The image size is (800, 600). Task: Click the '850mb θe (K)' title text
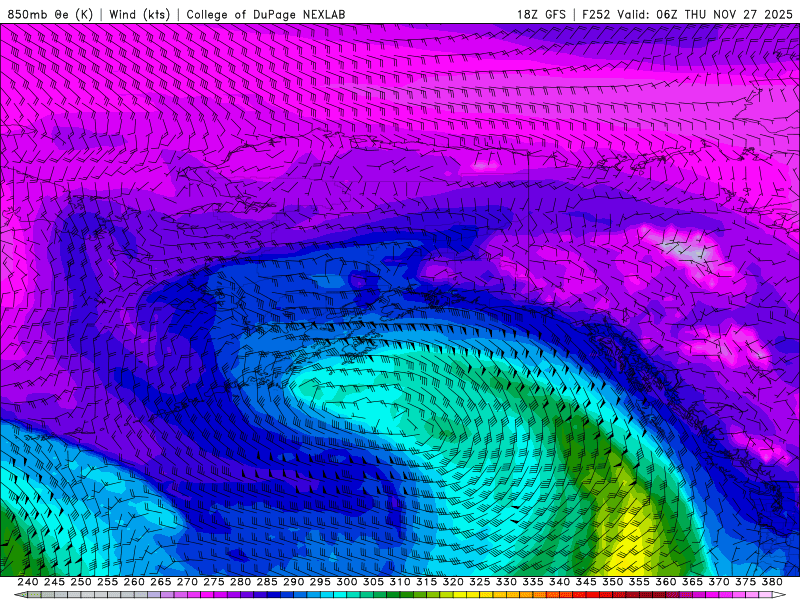point(50,14)
